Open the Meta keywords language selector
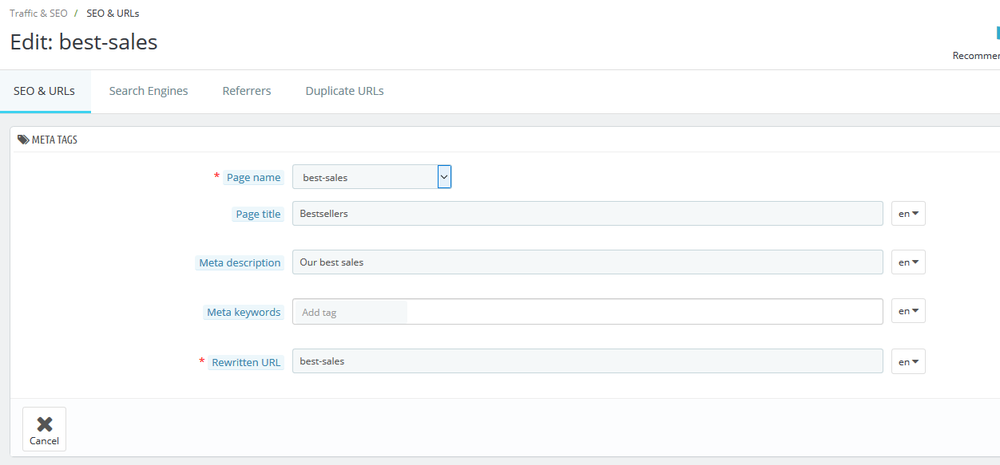The image size is (1000, 465). point(908,311)
